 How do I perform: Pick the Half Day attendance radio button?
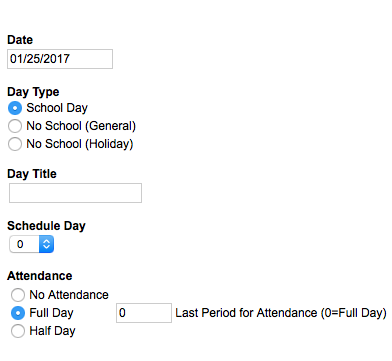coord(18,331)
